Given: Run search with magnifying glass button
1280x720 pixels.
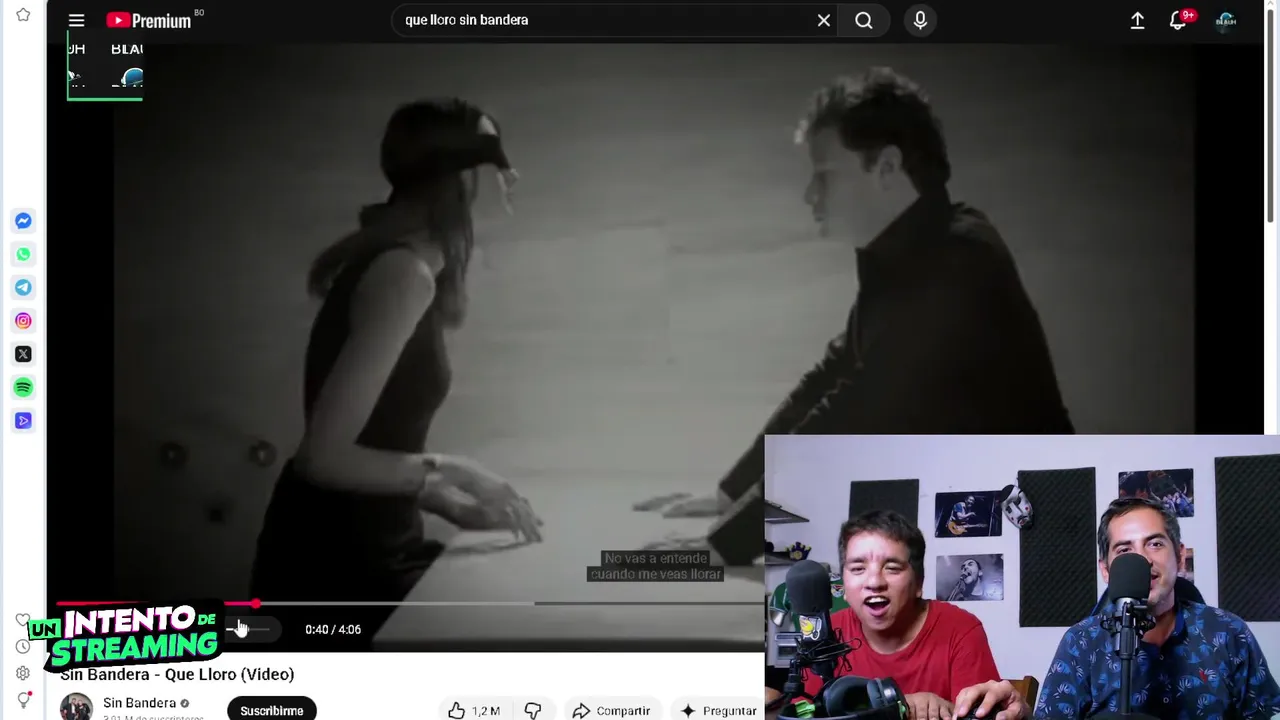Looking at the screenshot, I should click(x=864, y=20).
